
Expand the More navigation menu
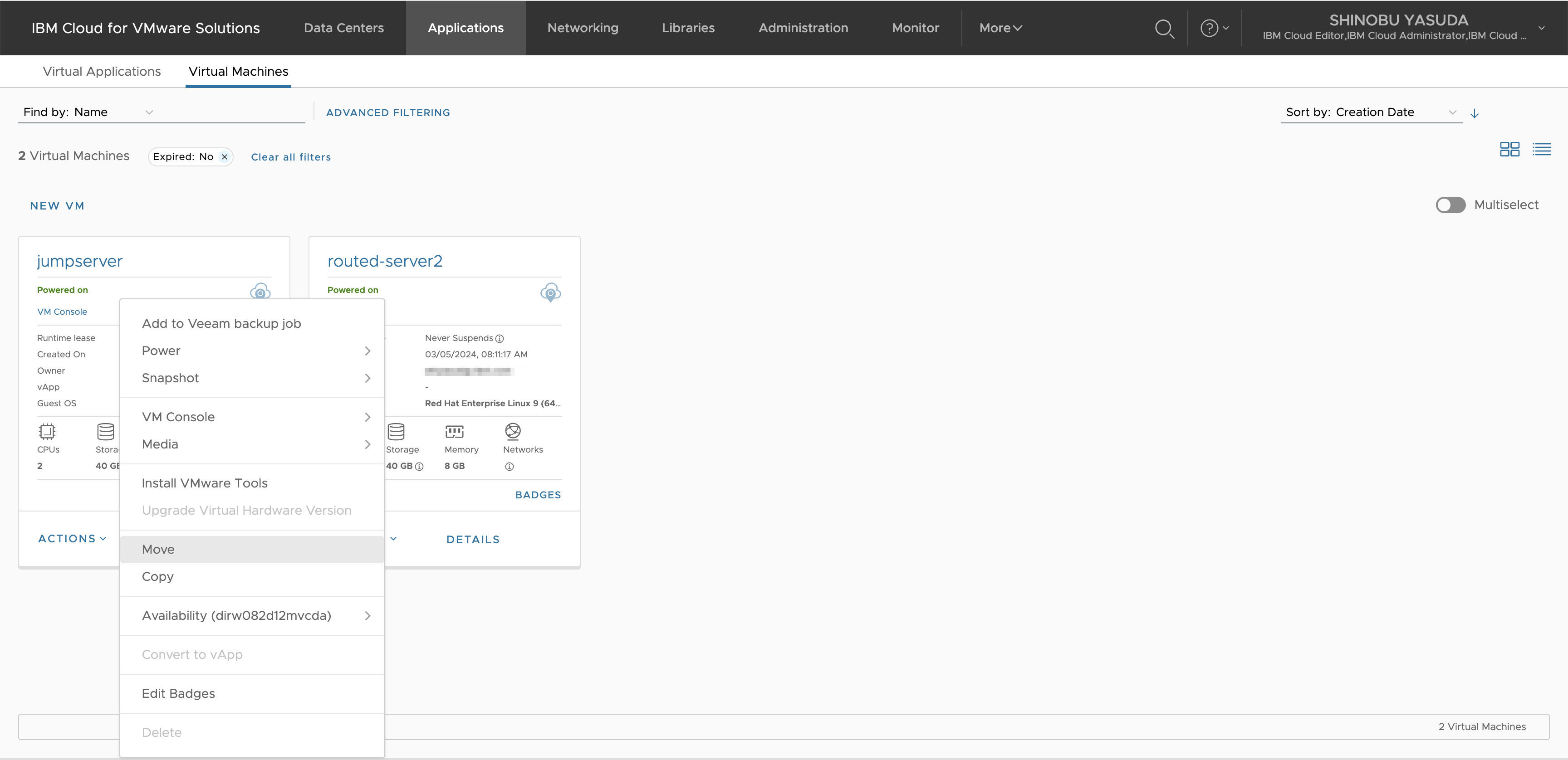(x=1000, y=28)
